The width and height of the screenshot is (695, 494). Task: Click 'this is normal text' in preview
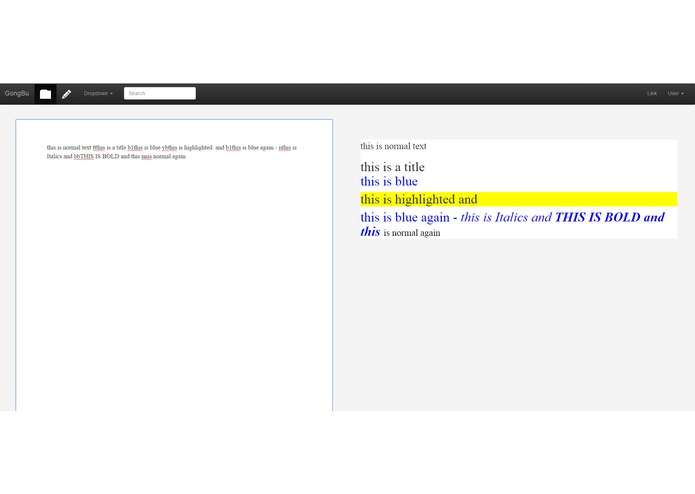click(393, 146)
